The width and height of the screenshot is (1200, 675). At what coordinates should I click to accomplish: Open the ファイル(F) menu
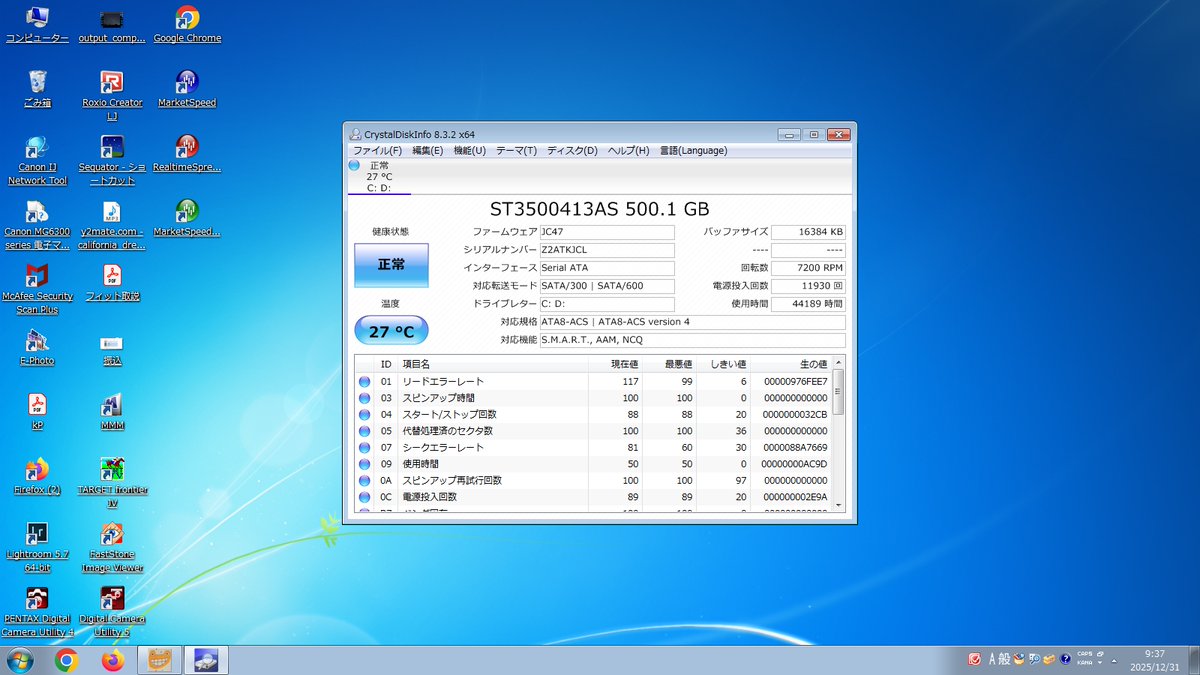377,150
